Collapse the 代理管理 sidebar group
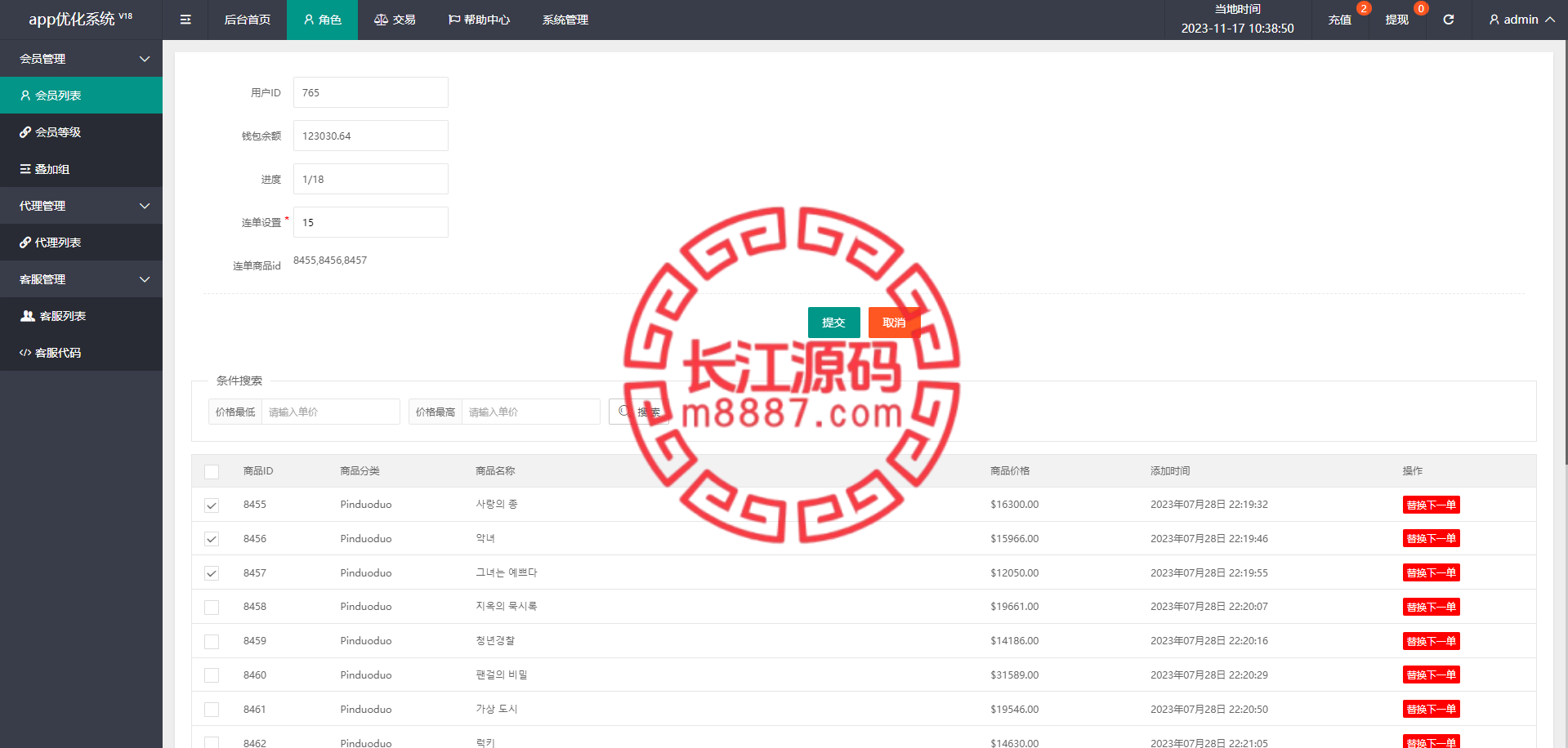1568x748 pixels. pyautogui.click(x=81, y=206)
